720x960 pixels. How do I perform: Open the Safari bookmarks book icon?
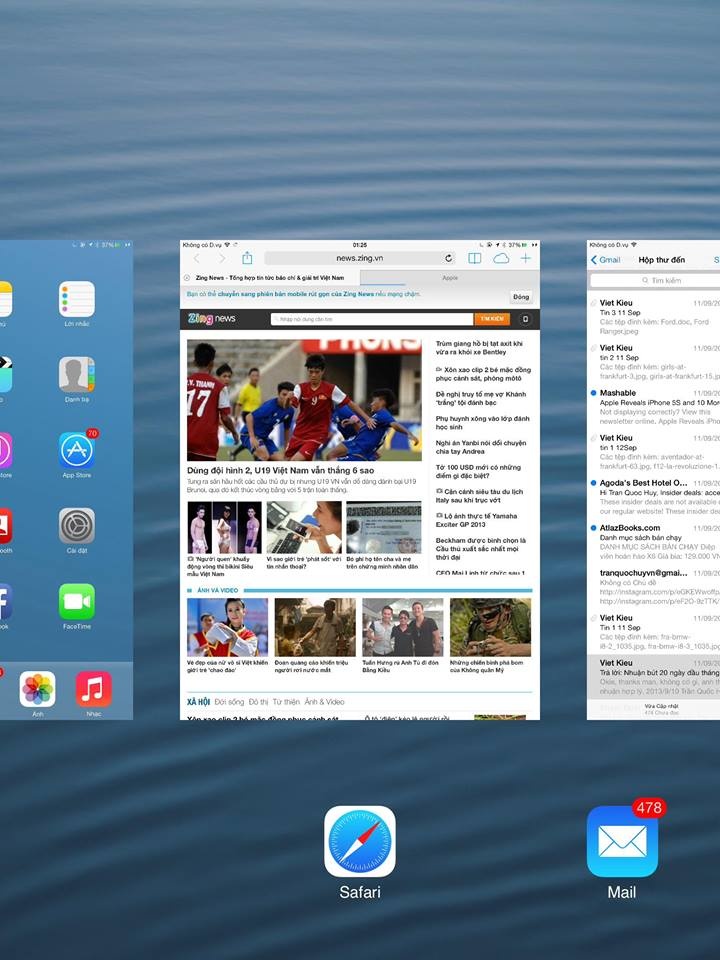coord(475,258)
